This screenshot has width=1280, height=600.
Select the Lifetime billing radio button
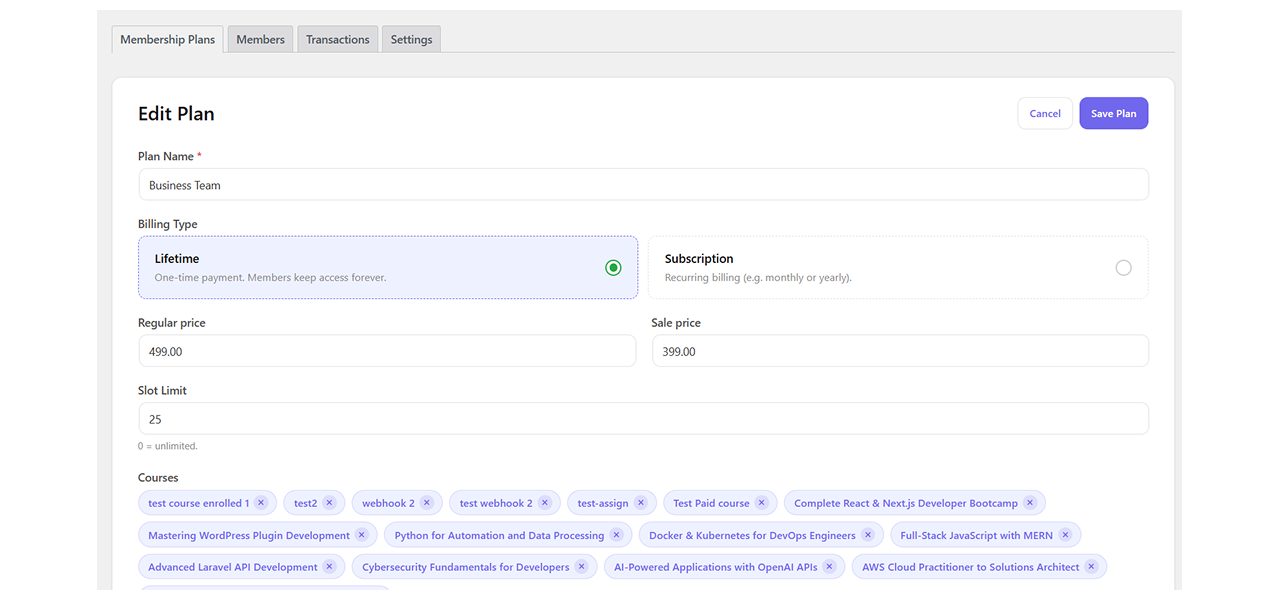613,268
